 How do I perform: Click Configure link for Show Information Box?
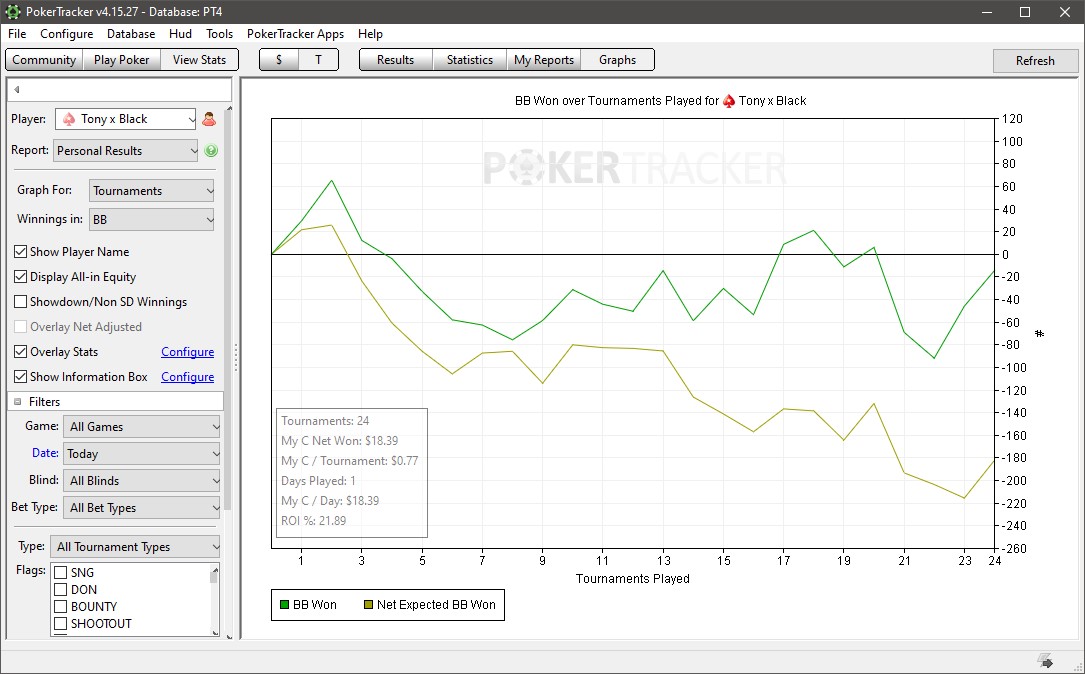point(188,377)
